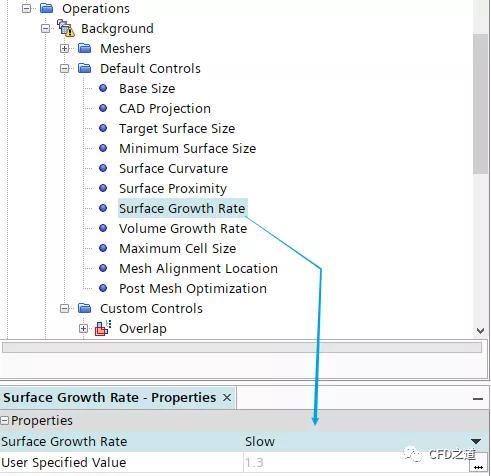The image size is (491, 476).
Task: Select the Surface Curvature item
Action: [x=174, y=169]
